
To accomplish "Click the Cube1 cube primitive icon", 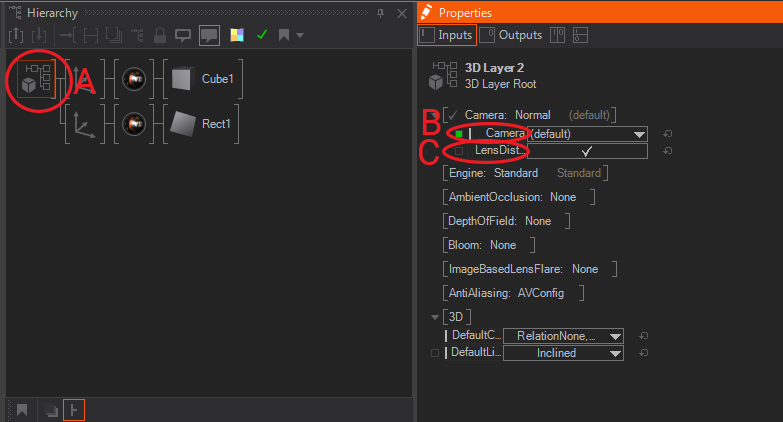I will 181,79.
